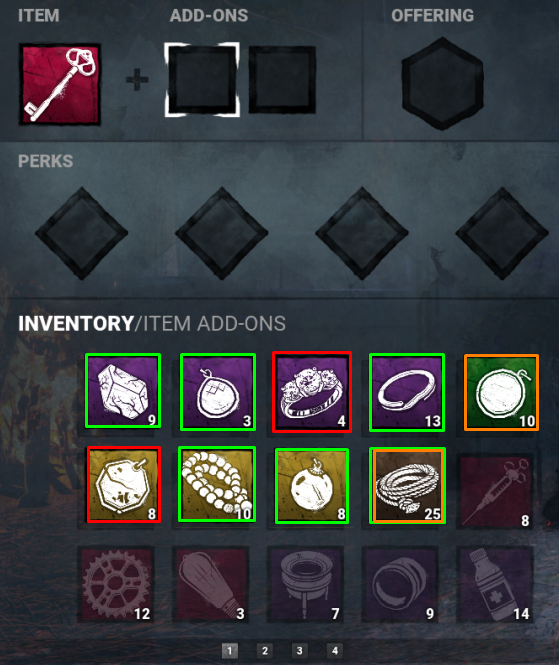Choose the purple gemstone add-on with count 9
This screenshot has height=665, width=559.
pyautogui.click(x=123, y=391)
